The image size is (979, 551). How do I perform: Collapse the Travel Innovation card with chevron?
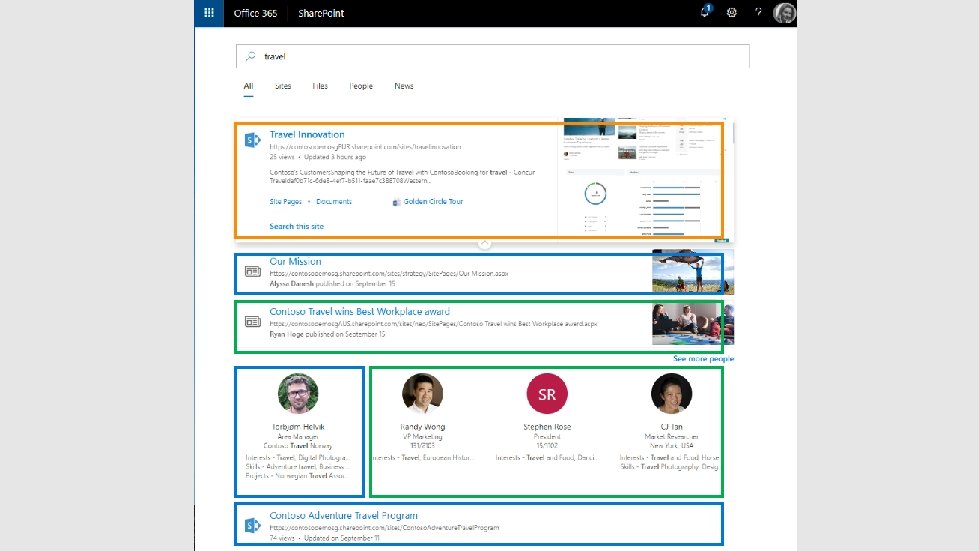click(485, 243)
